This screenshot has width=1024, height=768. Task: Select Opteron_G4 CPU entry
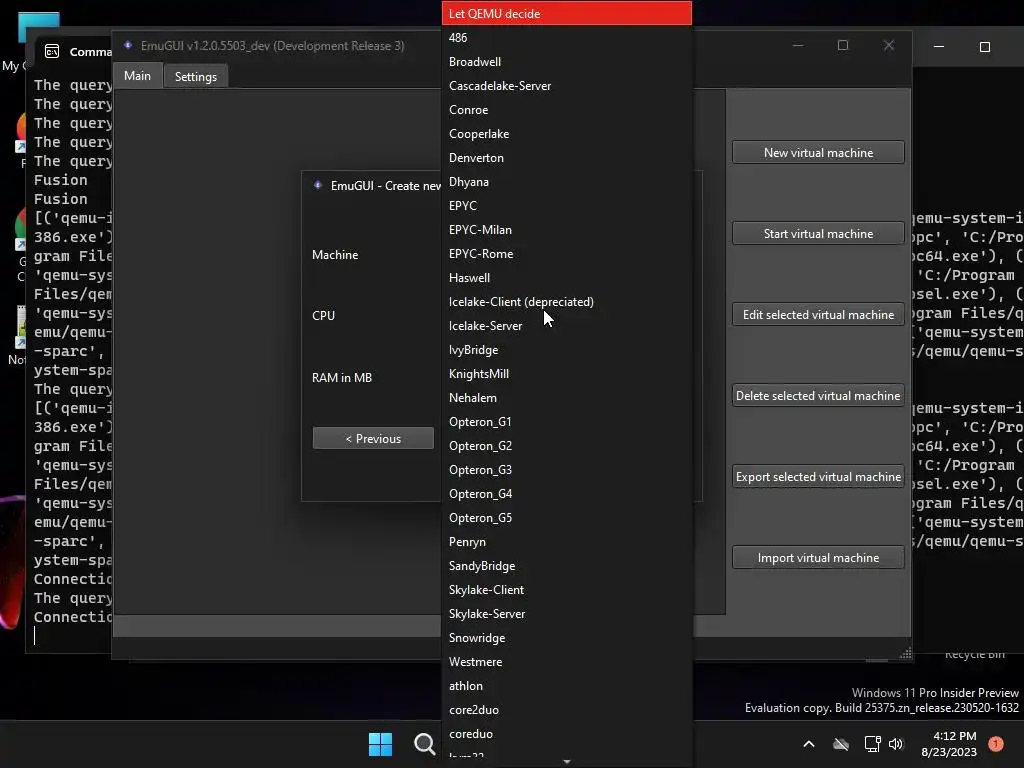pos(566,494)
